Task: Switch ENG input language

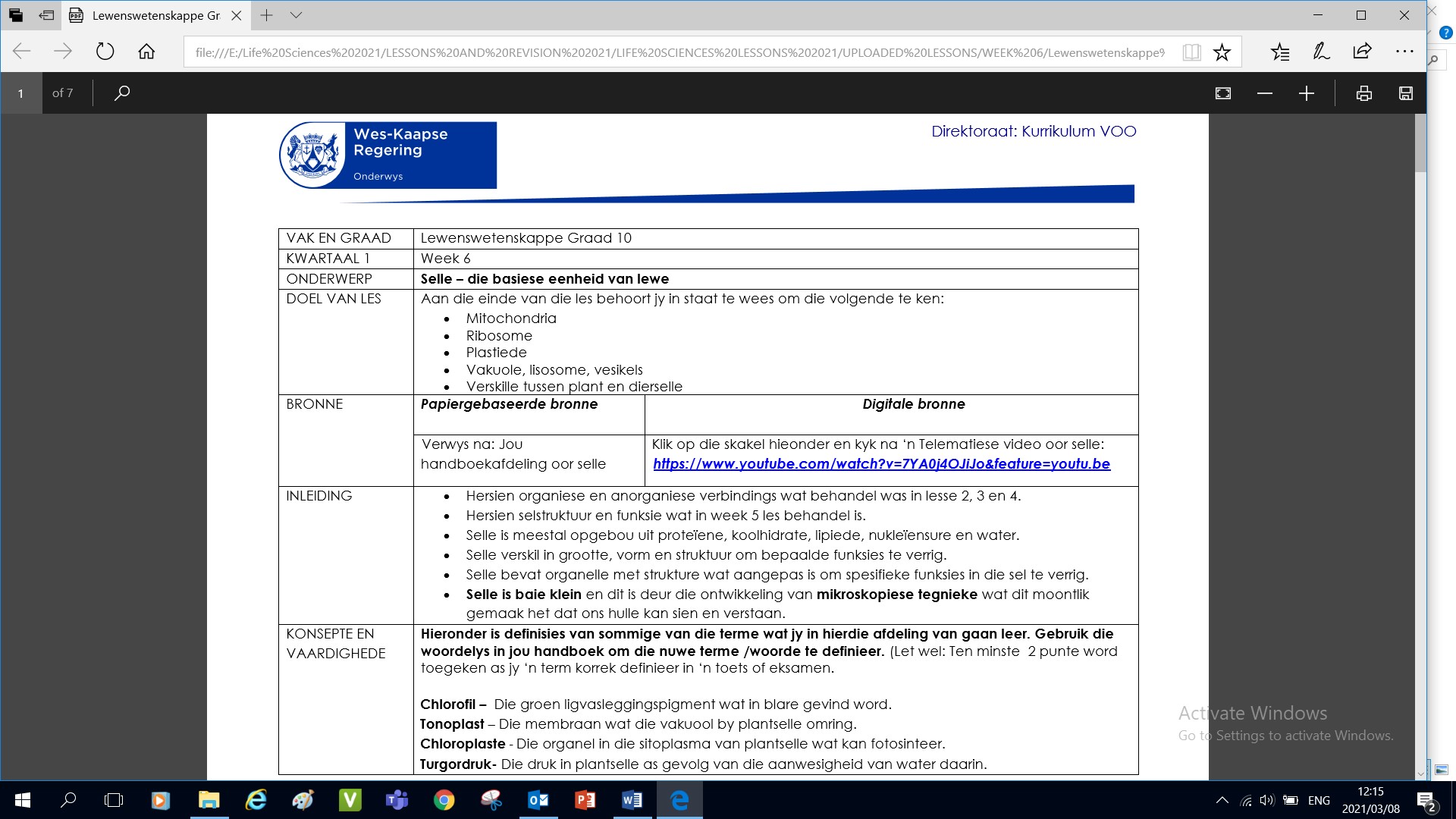Action: click(x=1319, y=800)
